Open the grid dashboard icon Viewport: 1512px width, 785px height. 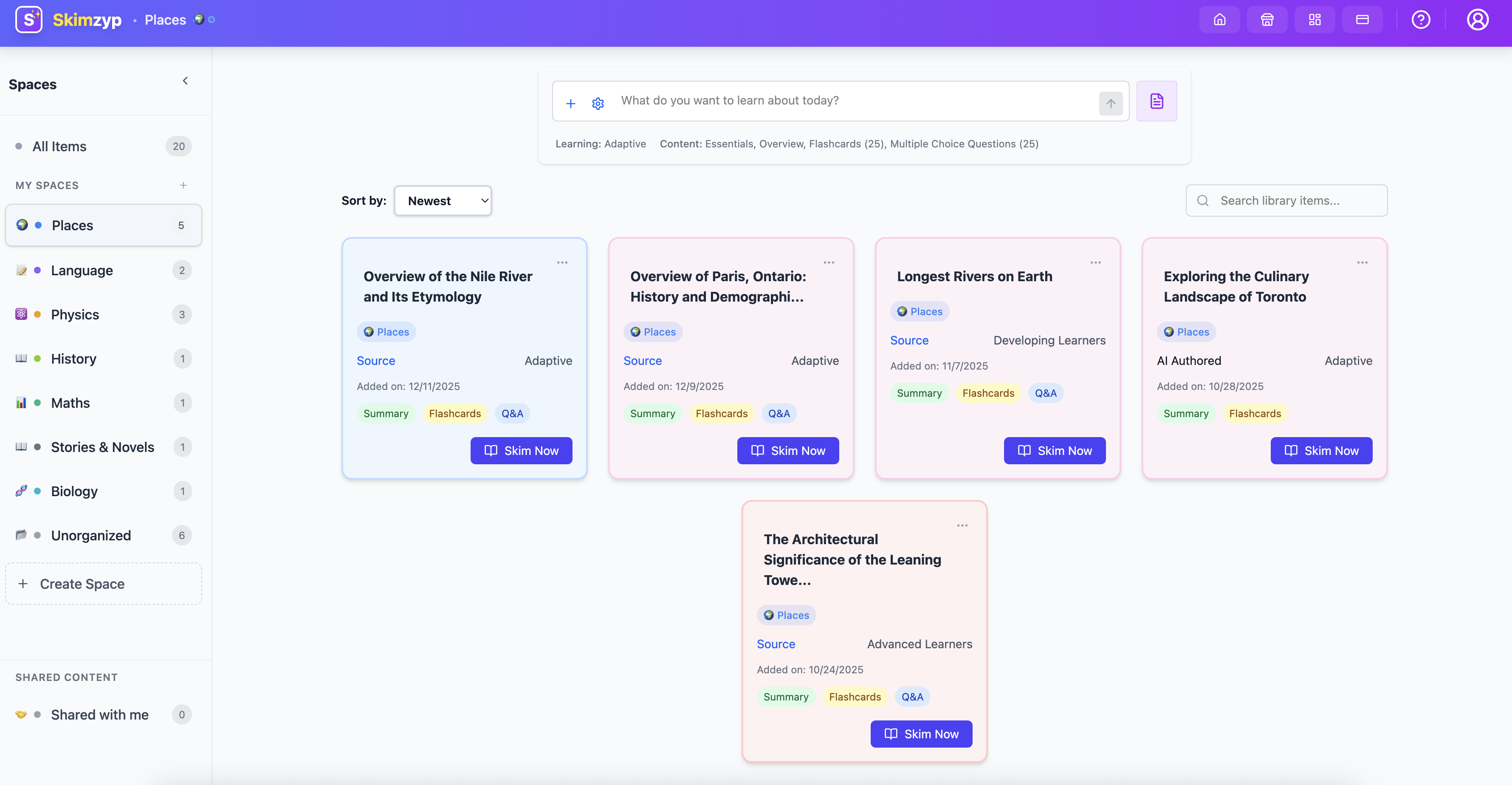click(x=1314, y=20)
